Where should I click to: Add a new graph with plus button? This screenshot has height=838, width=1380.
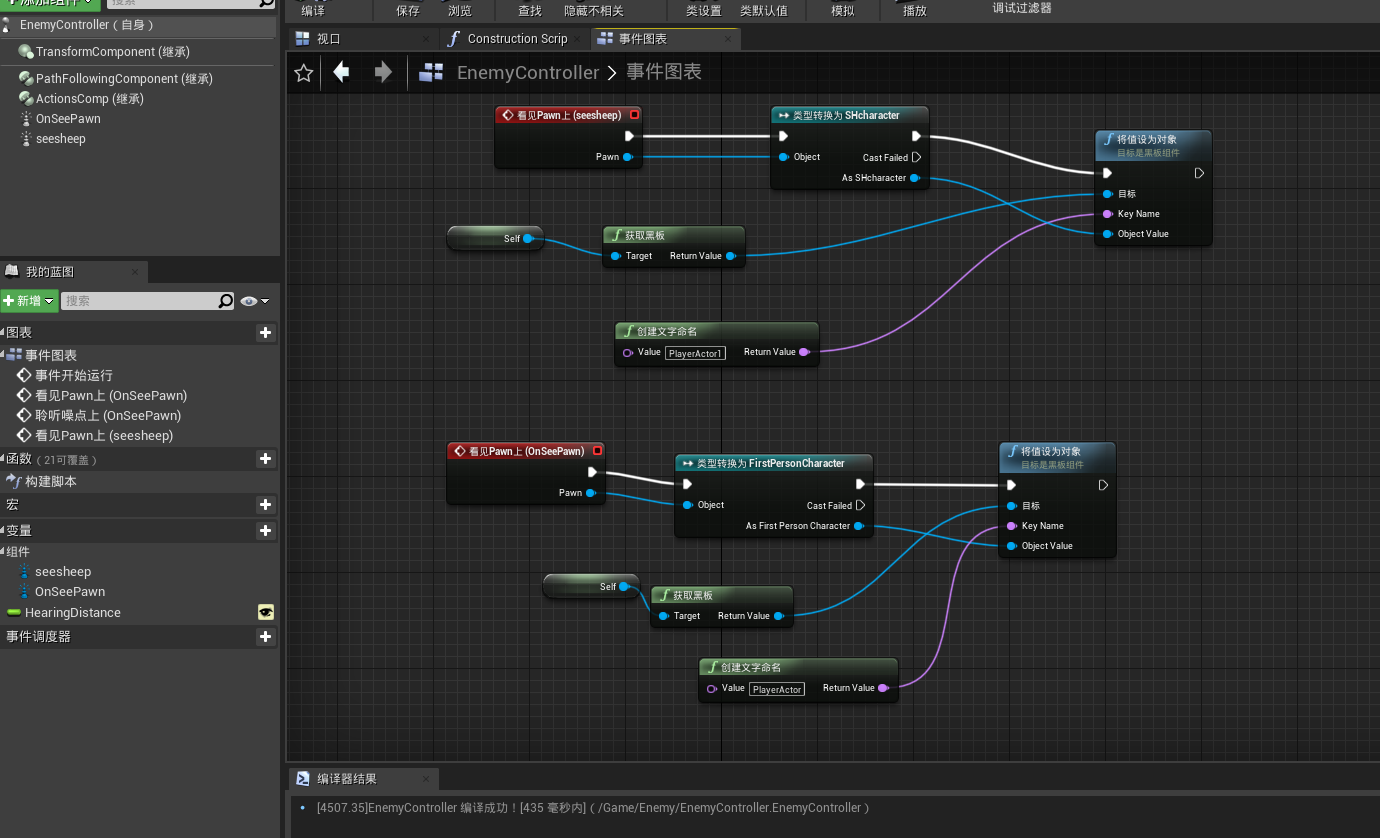pyautogui.click(x=265, y=333)
